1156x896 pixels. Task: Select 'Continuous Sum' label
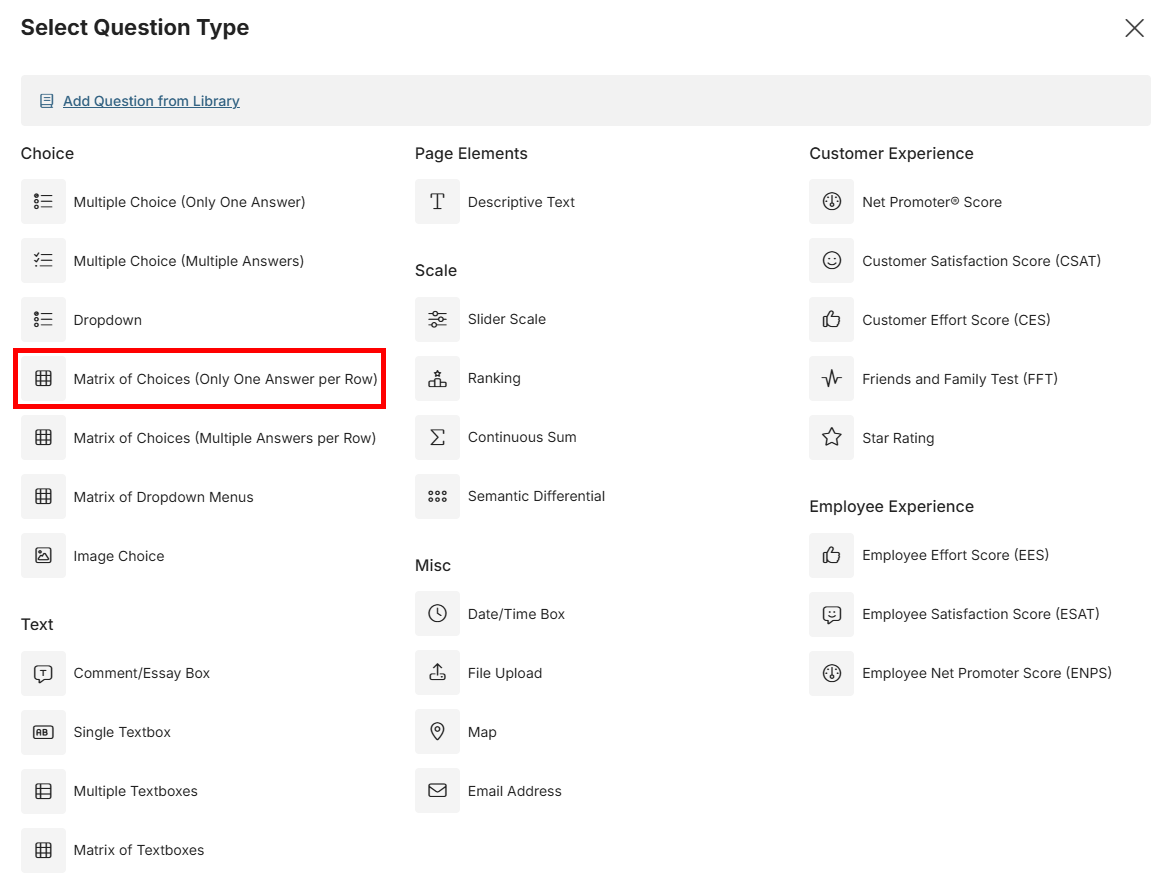[x=522, y=437]
